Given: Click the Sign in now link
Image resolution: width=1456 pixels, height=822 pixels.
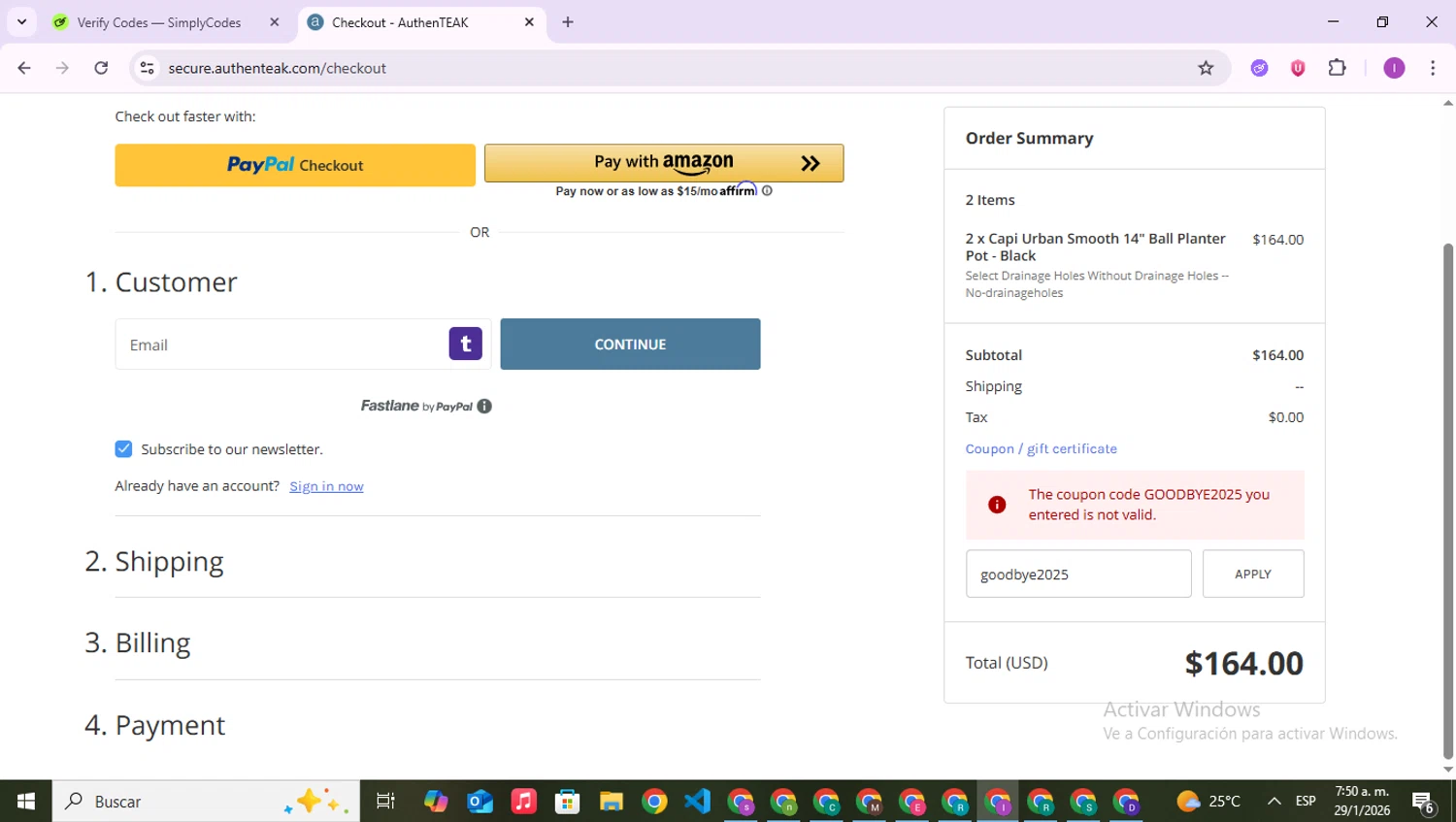Looking at the screenshot, I should [x=326, y=486].
